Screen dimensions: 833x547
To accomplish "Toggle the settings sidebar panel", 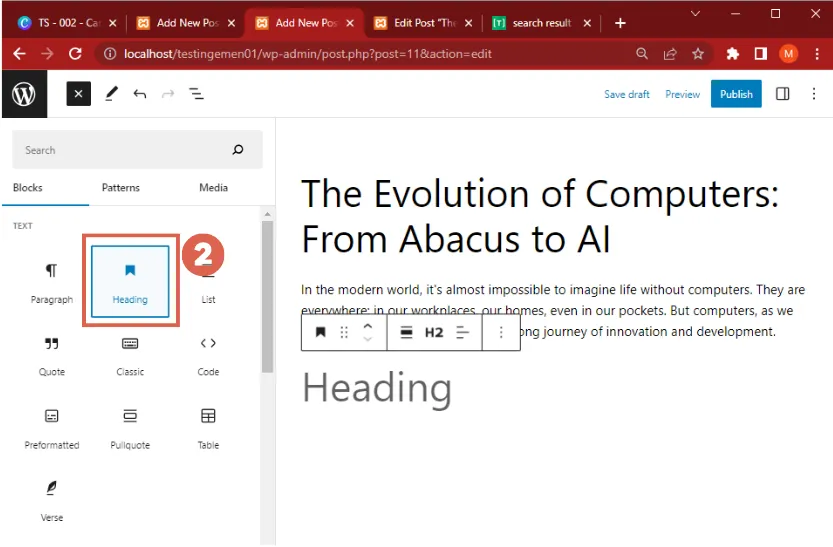I will point(783,94).
